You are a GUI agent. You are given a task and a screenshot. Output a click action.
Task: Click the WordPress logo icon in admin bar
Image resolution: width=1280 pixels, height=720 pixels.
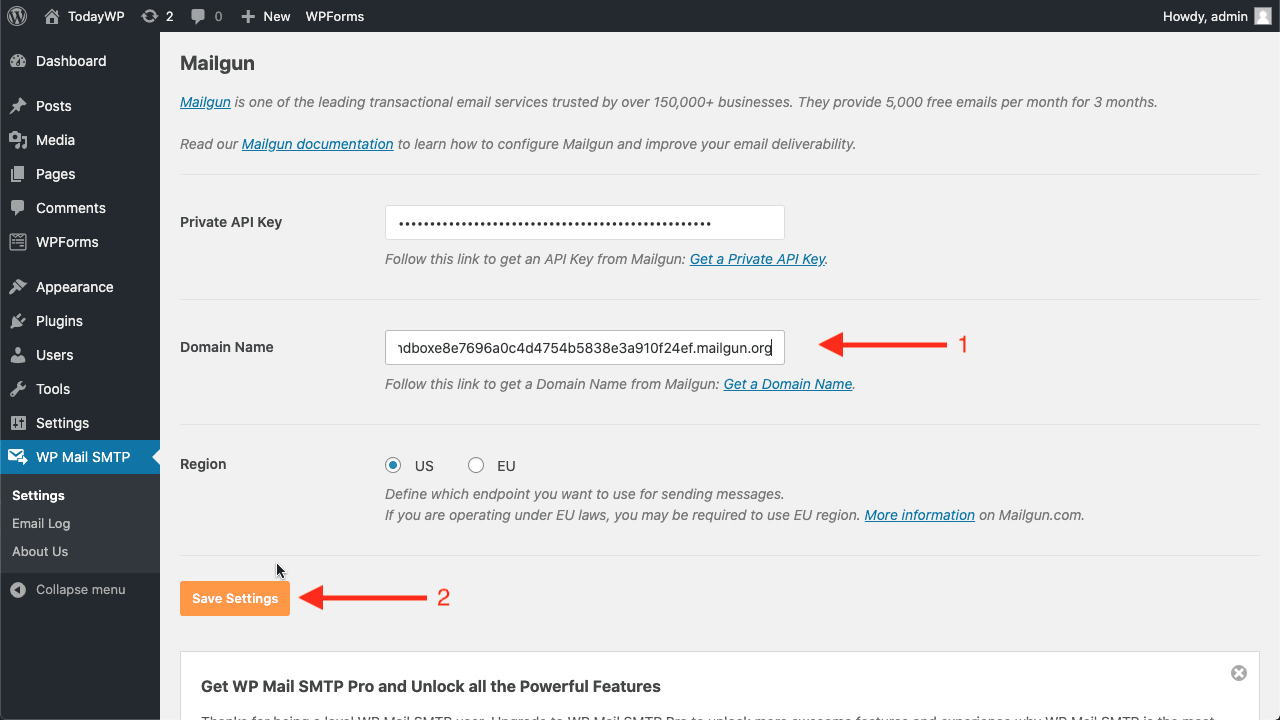(x=17, y=16)
